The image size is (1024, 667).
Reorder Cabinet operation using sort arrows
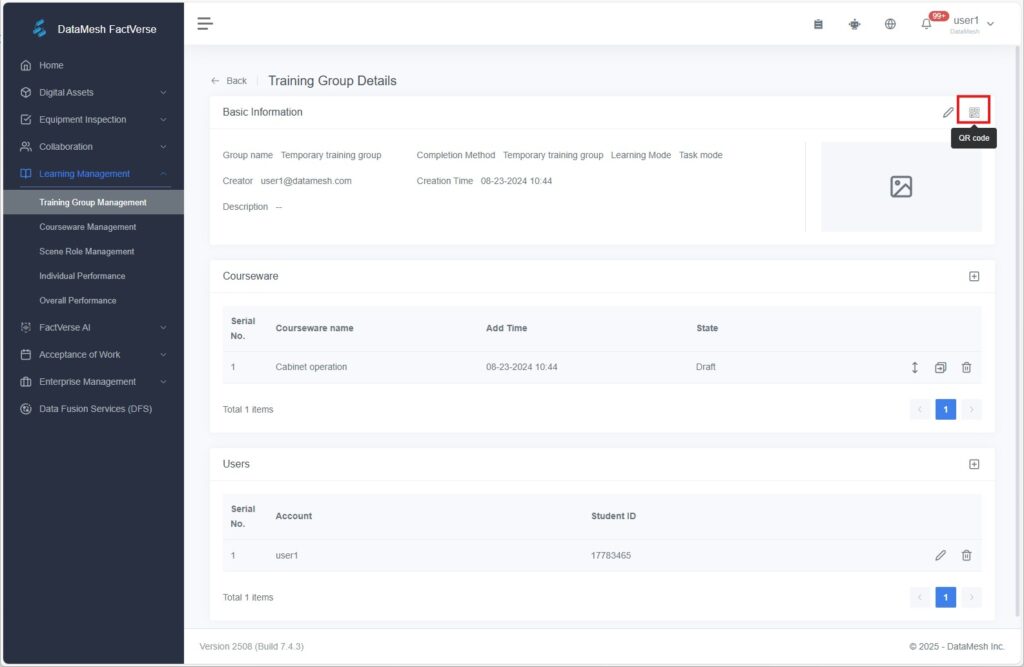(914, 367)
